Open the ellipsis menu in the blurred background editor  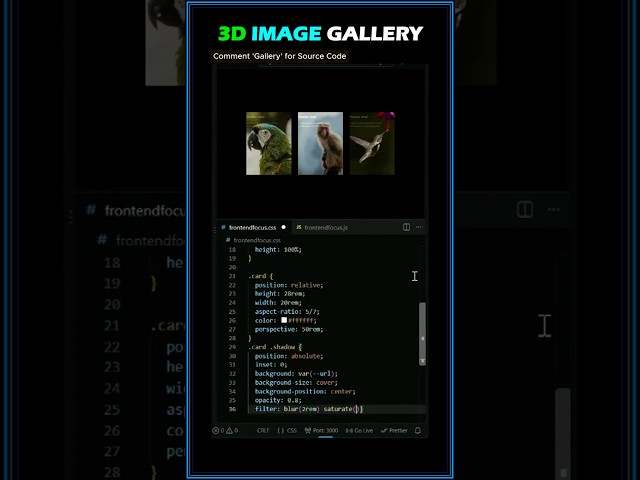click(x=553, y=209)
